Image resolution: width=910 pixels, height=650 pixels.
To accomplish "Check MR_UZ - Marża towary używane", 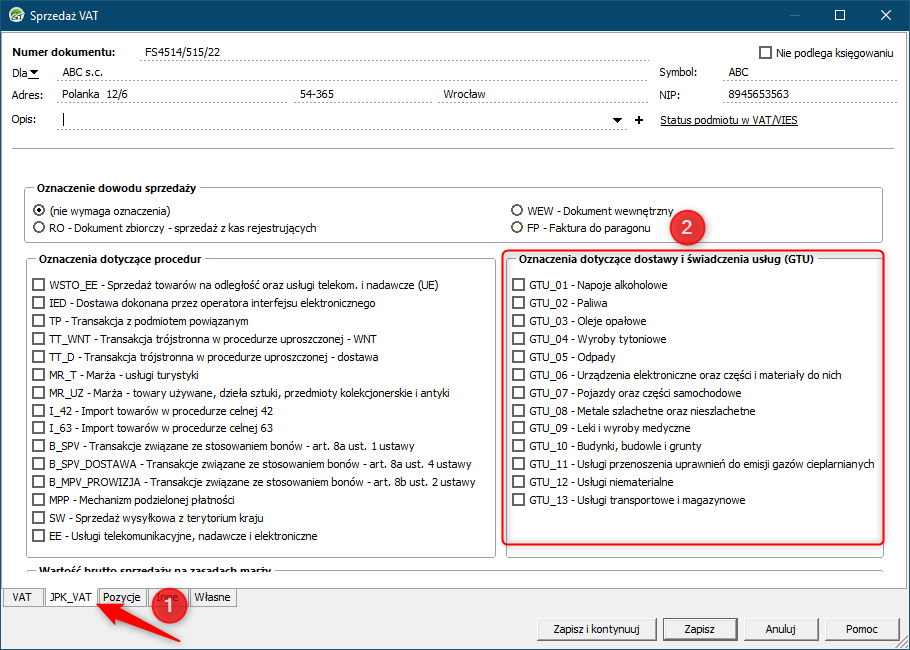I will 38,393.
